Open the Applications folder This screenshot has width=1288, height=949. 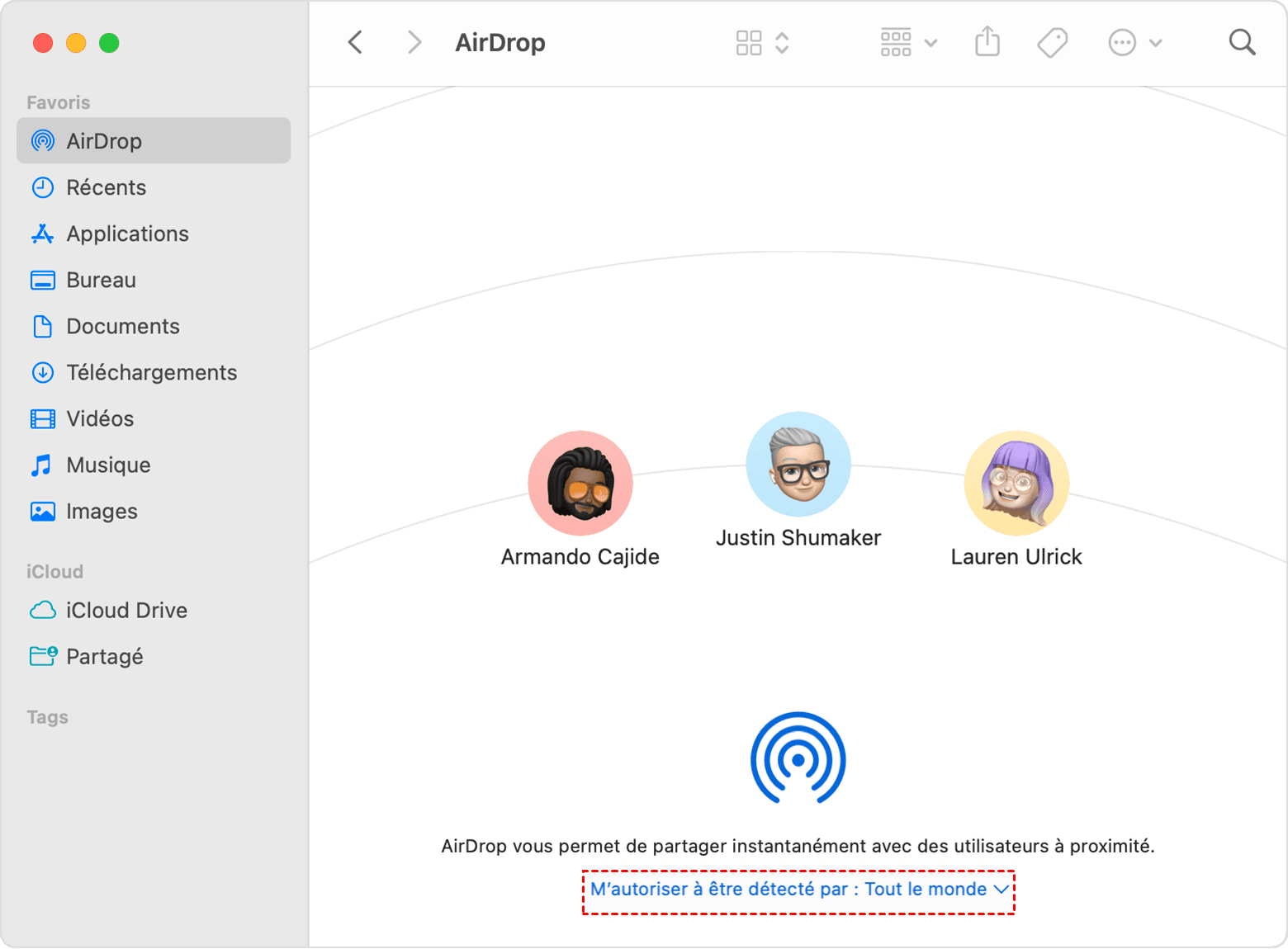coord(154,234)
